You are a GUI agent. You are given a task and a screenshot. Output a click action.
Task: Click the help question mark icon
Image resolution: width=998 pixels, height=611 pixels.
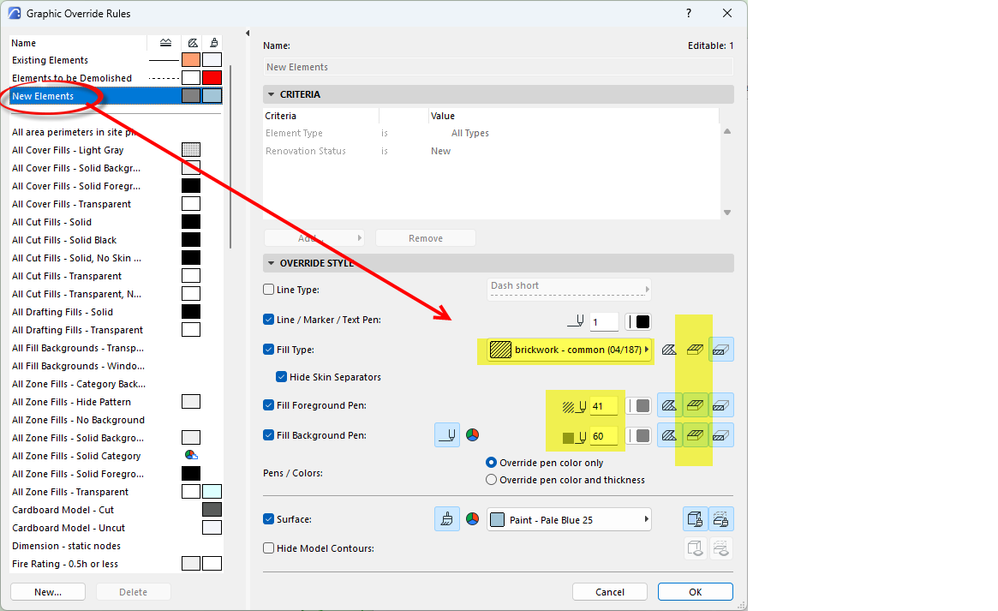689,13
